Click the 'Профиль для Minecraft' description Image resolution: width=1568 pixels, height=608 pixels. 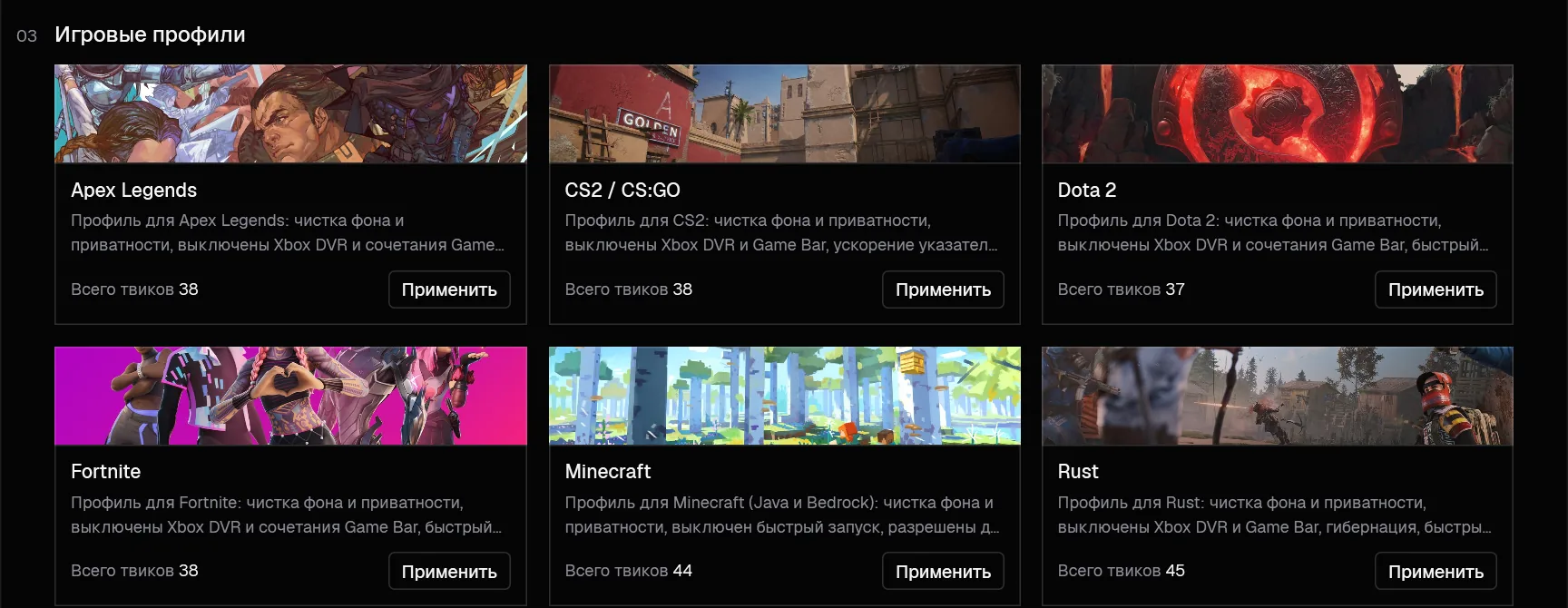pos(782,515)
